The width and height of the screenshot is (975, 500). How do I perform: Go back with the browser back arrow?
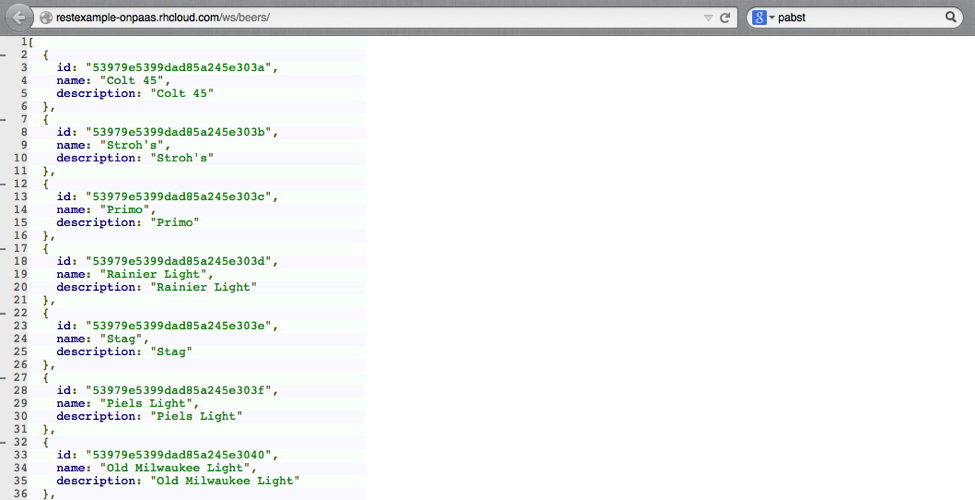coord(18,17)
